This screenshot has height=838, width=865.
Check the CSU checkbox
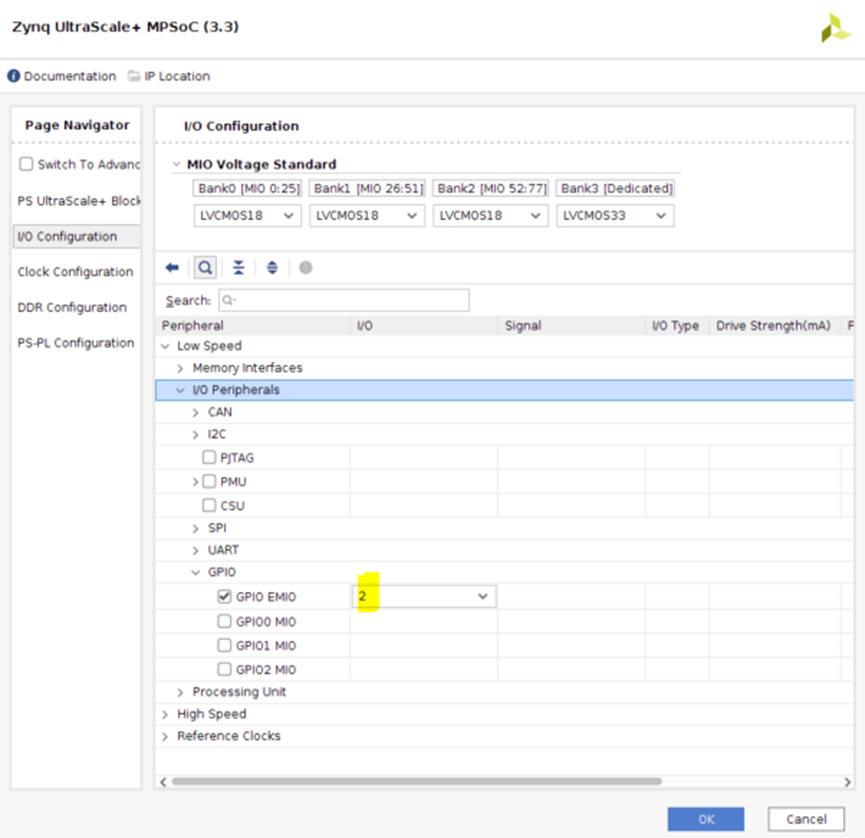209,505
